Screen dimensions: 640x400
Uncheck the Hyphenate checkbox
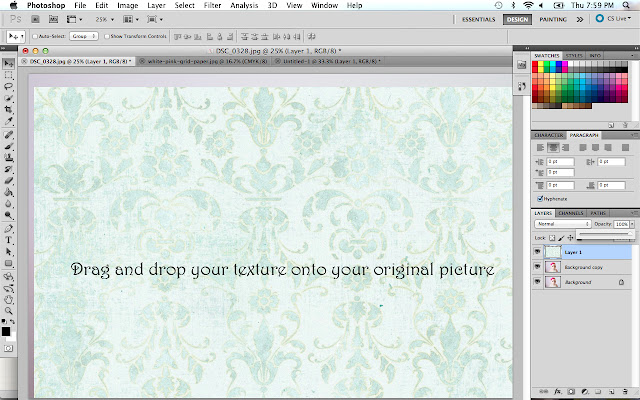tap(540, 198)
